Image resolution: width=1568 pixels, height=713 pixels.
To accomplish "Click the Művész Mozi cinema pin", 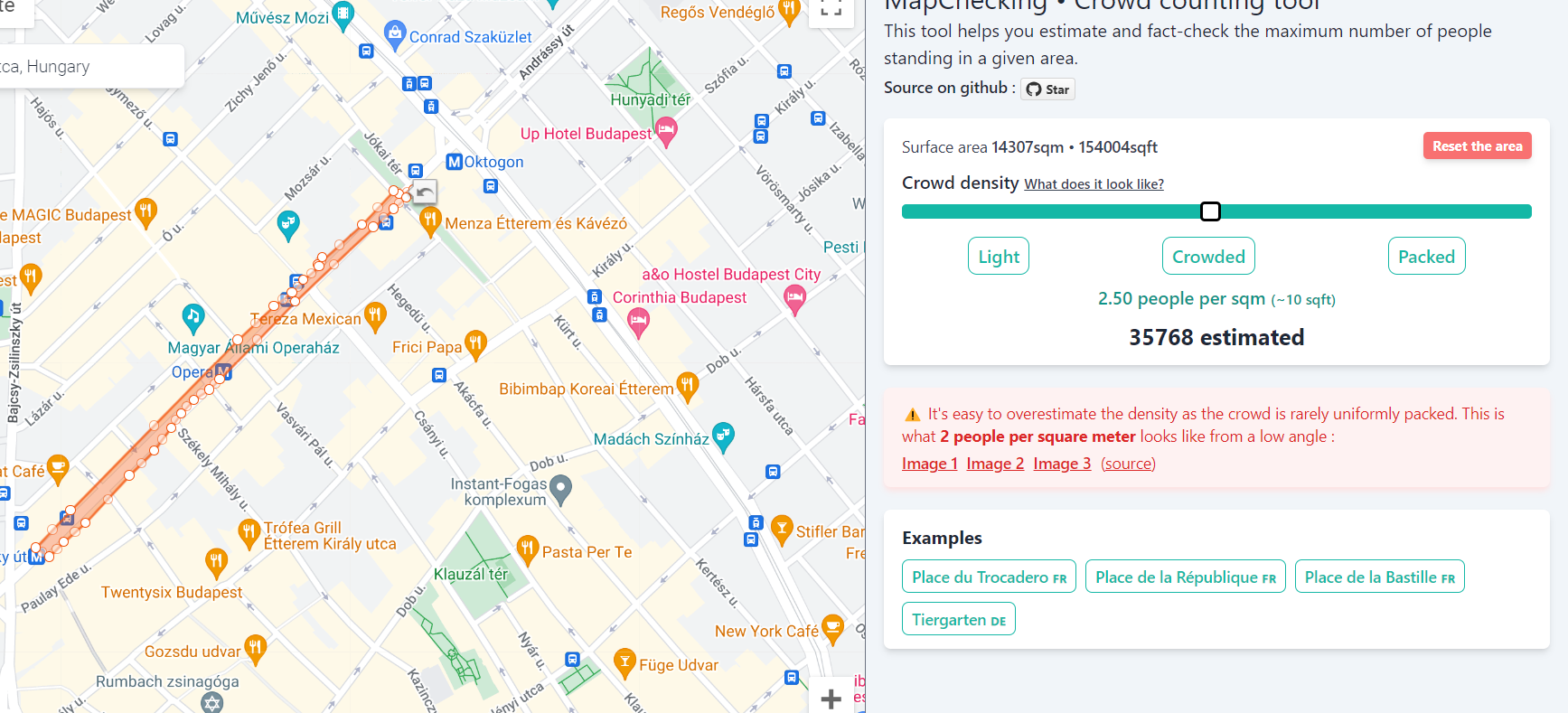I will point(343,16).
